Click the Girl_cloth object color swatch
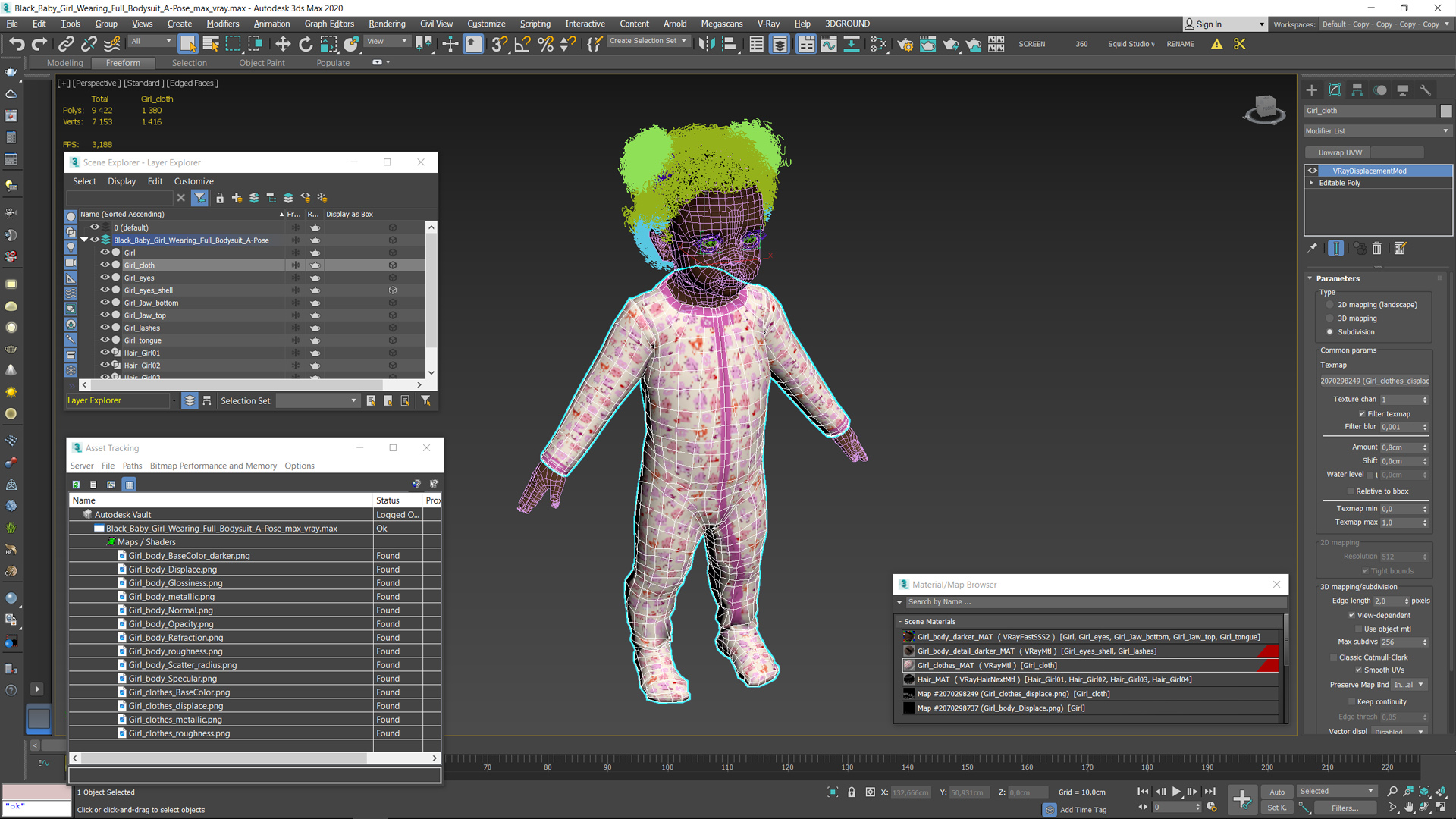1456x819 pixels. pos(1446,111)
